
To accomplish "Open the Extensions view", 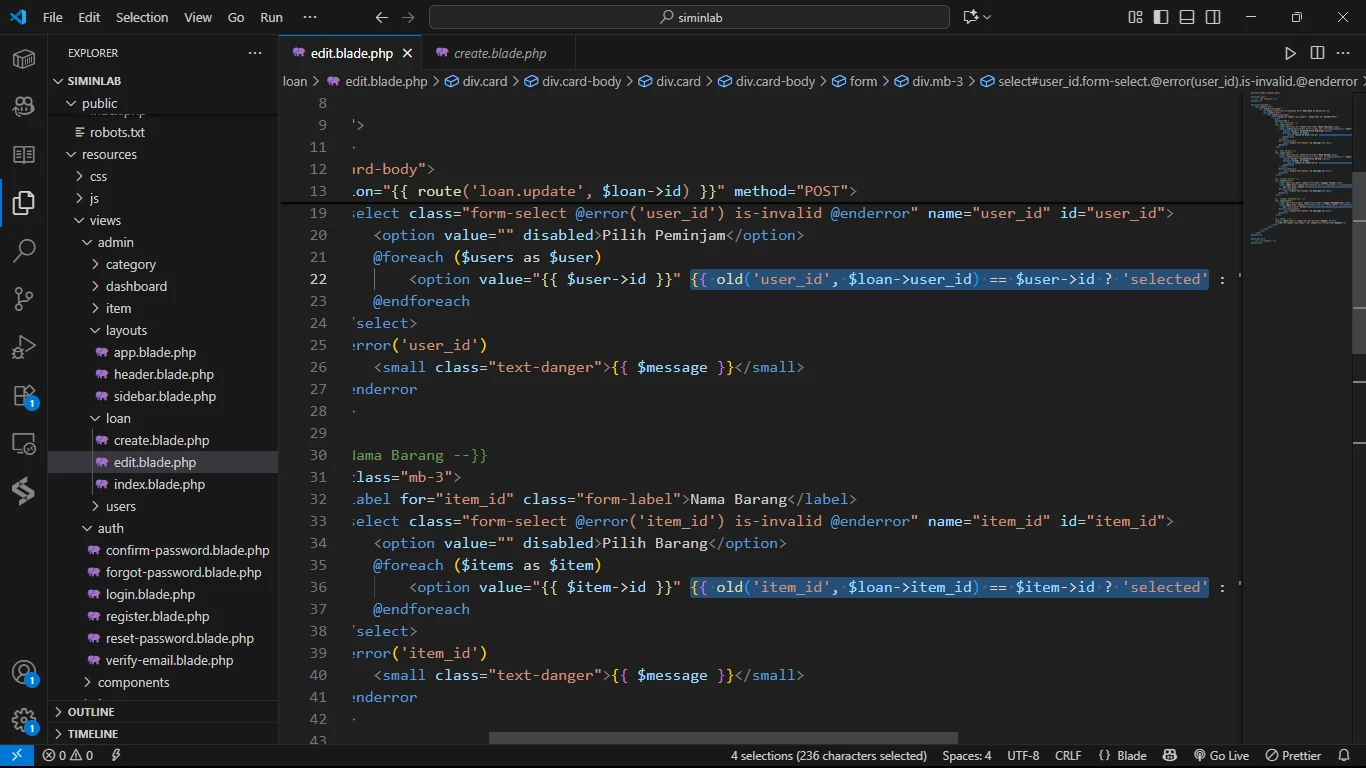I will 24,396.
